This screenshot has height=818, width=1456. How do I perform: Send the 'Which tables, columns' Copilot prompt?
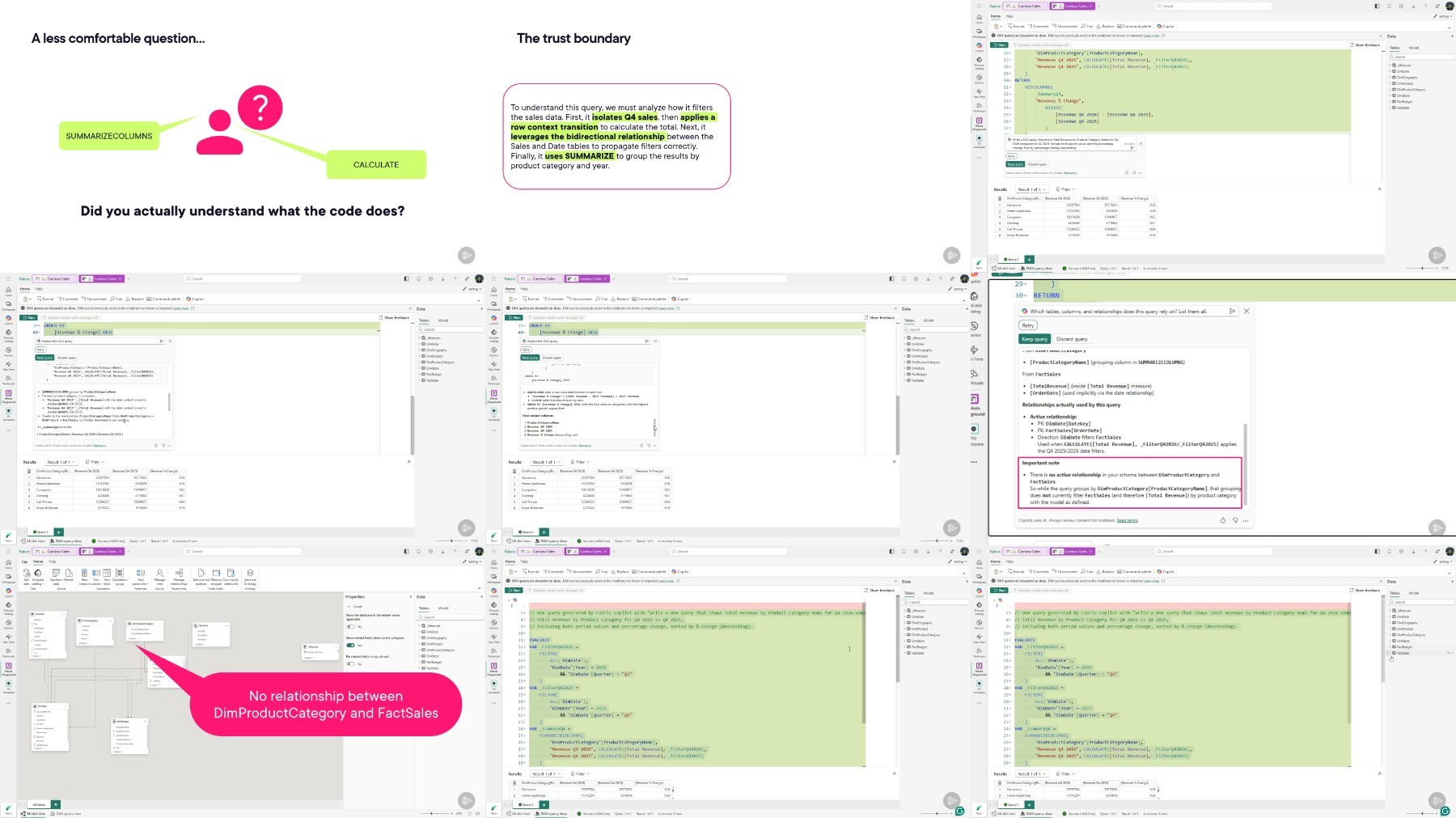point(1232,311)
